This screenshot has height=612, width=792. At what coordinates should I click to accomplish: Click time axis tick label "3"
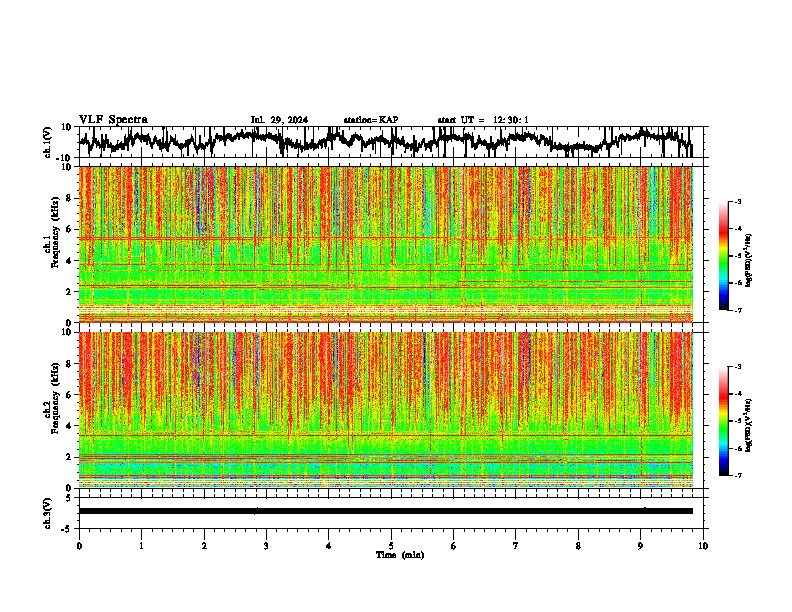[266, 546]
